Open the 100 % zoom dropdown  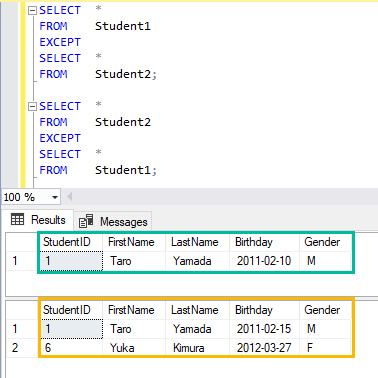(x=55, y=197)
